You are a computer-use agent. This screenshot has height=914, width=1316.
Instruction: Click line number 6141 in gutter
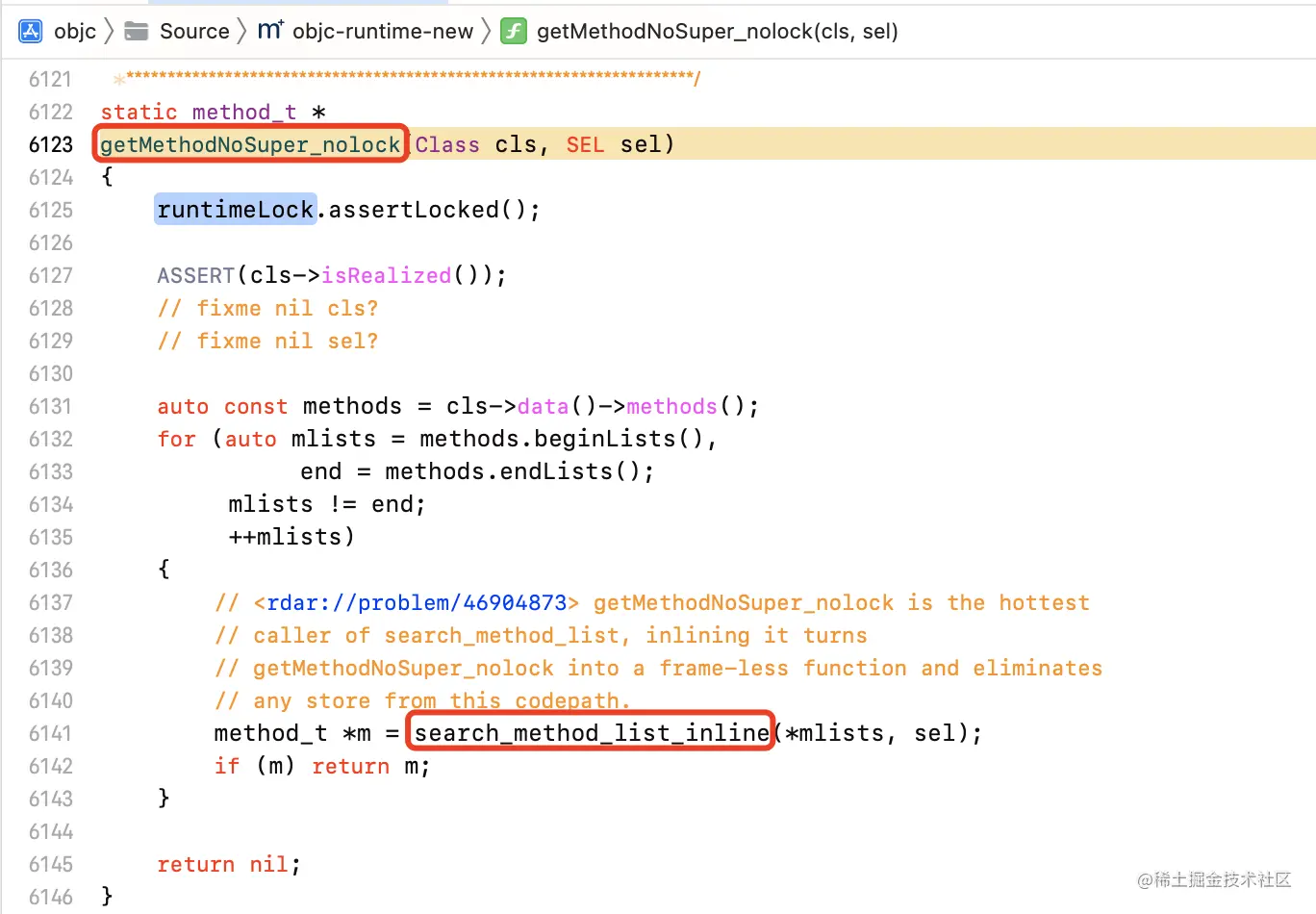[51, 734]
